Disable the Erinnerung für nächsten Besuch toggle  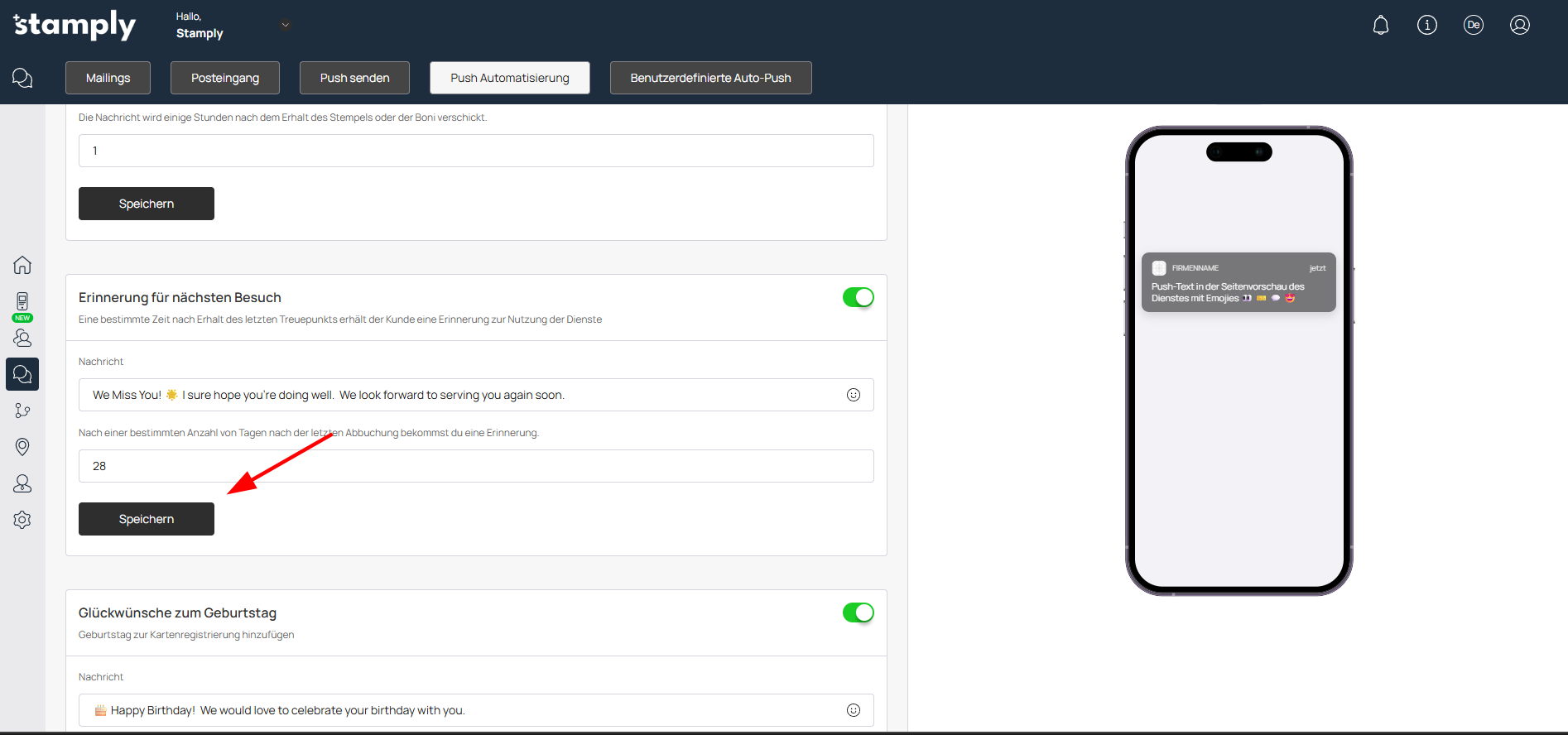tap(858, 297)
